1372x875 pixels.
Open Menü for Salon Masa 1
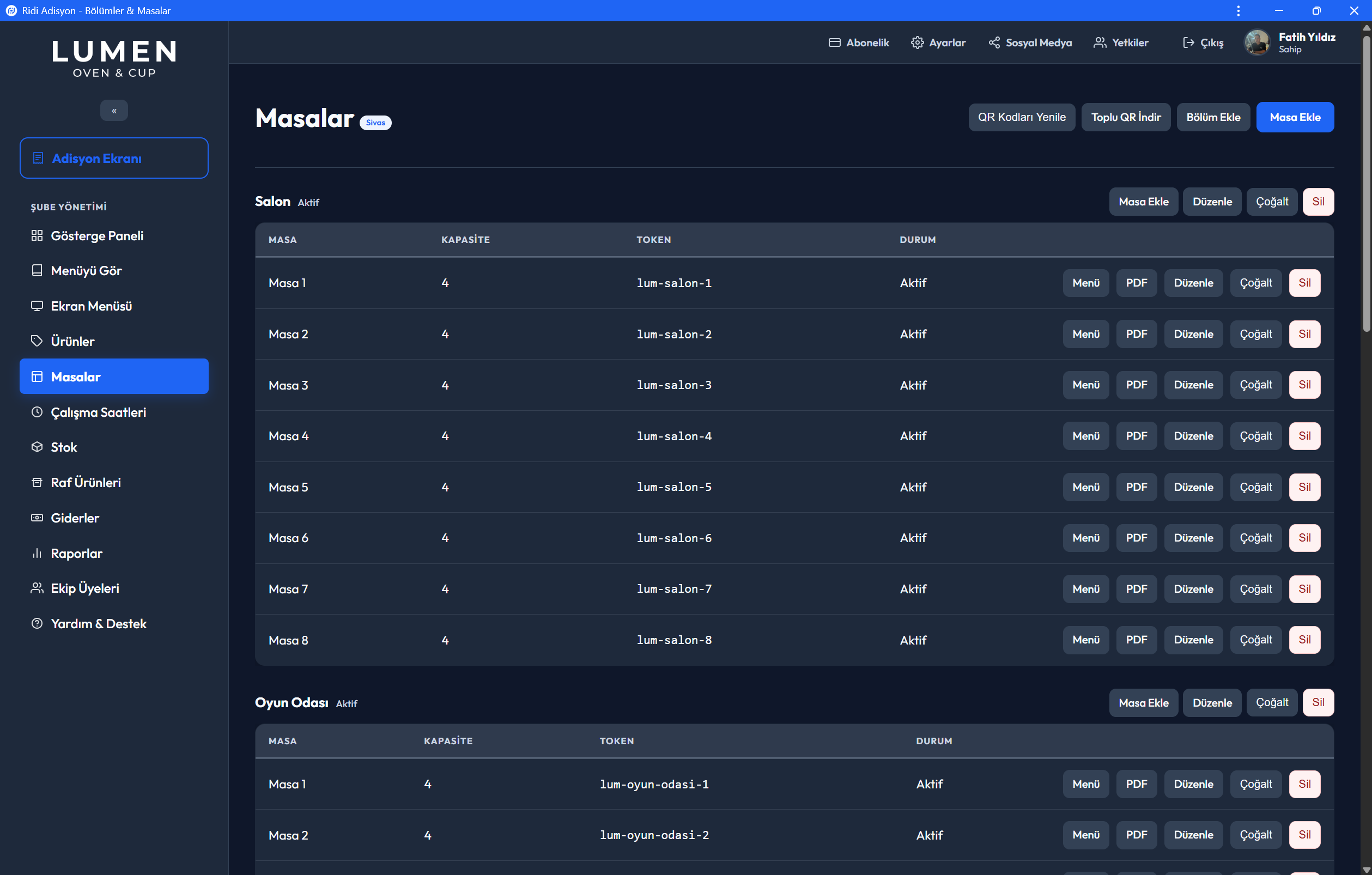click(1086, 283)
